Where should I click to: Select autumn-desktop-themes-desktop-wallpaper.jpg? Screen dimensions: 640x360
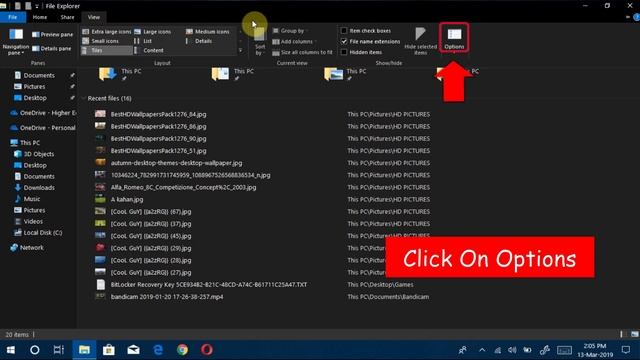(x=176, y=163)
